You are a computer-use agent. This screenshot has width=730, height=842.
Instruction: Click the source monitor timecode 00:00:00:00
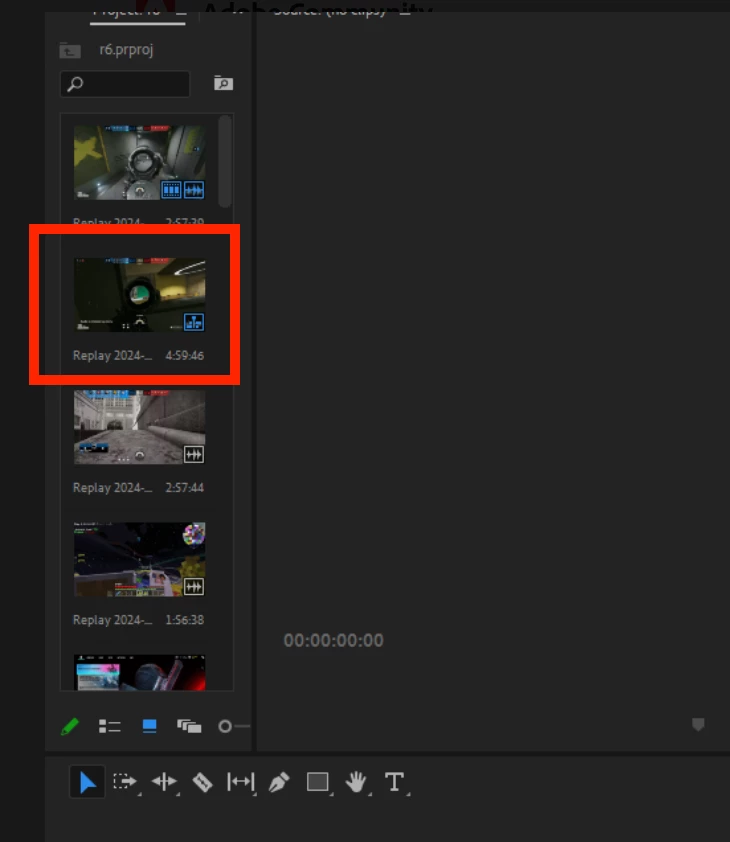point(334,640)
